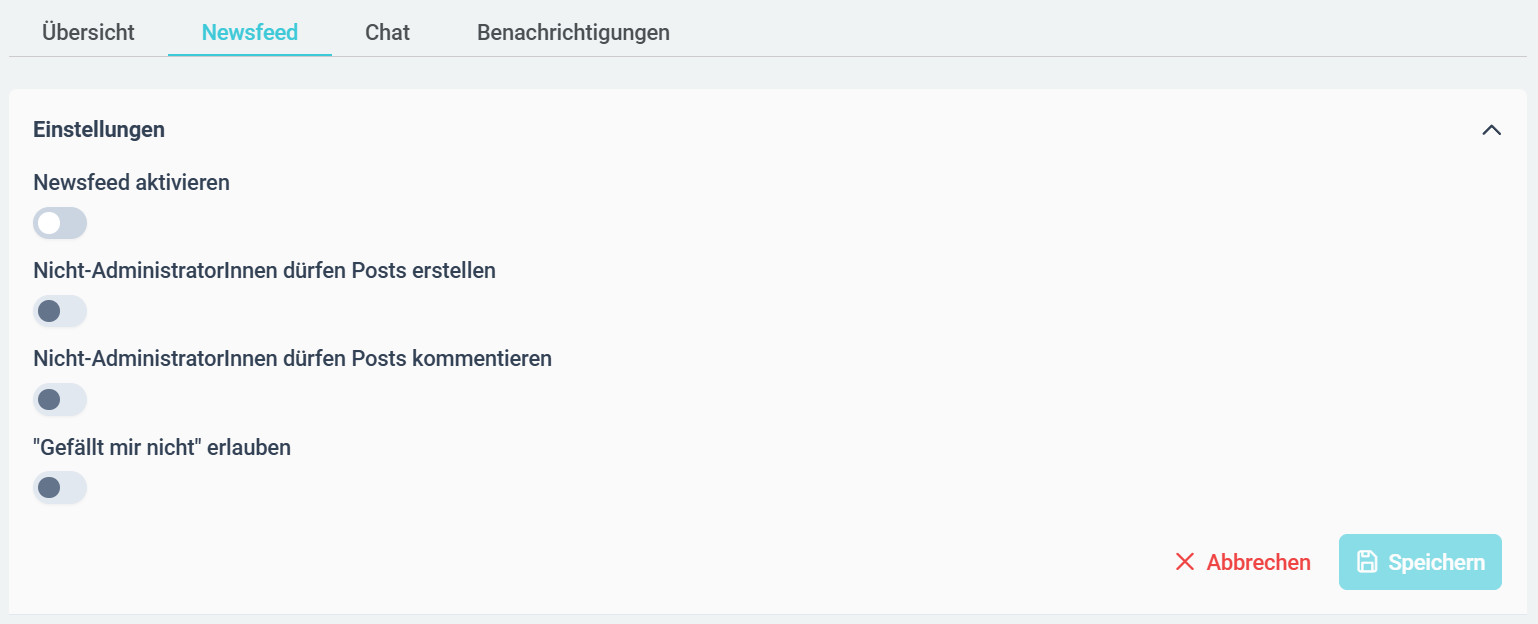Open the Übersicht tab

[88, 32]
